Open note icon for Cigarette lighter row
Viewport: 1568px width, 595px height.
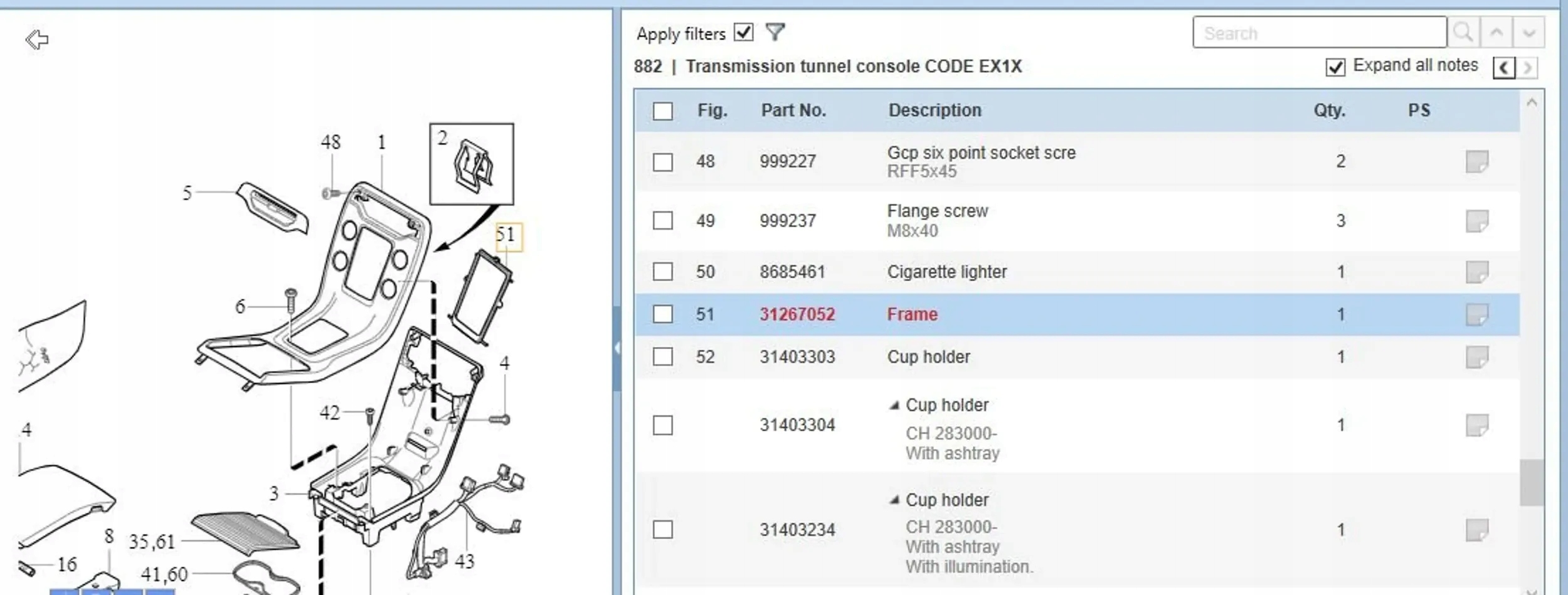point(1477,272)
